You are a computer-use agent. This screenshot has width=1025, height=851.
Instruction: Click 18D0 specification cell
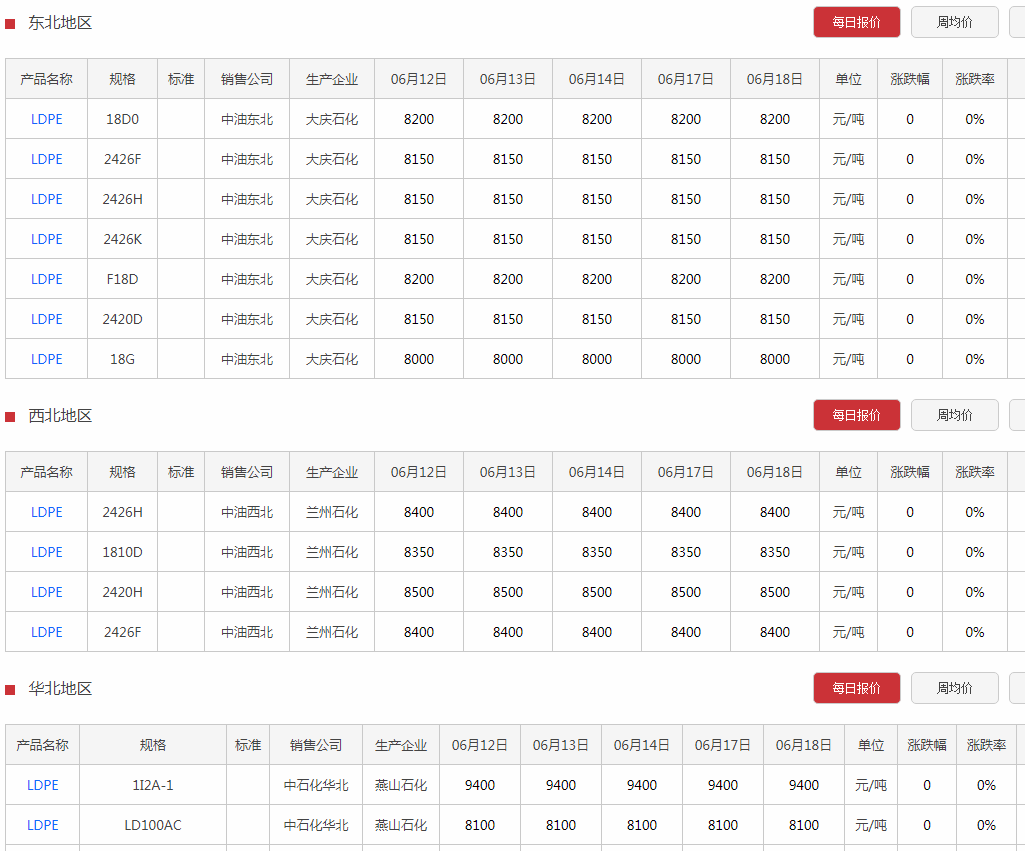coord(122,119)
